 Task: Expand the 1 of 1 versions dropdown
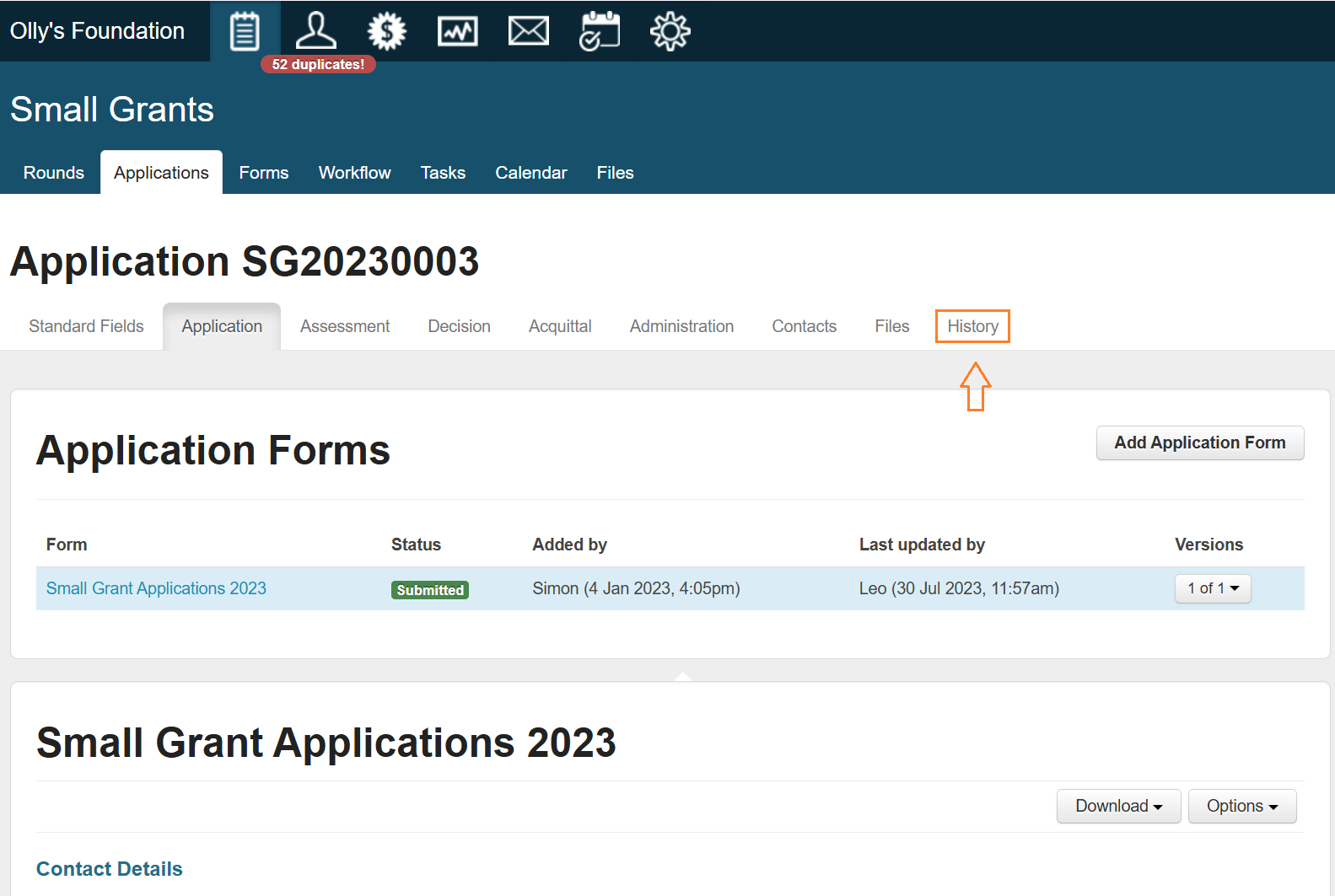click(x=1213, y=588)
